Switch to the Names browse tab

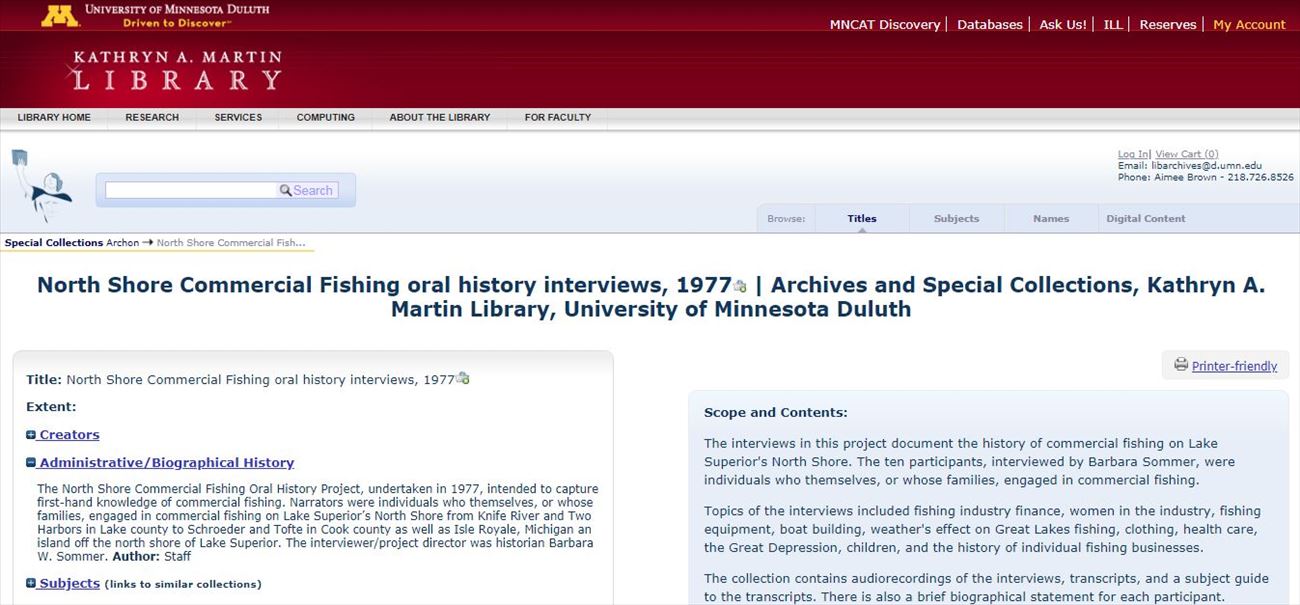(1051, 218)
